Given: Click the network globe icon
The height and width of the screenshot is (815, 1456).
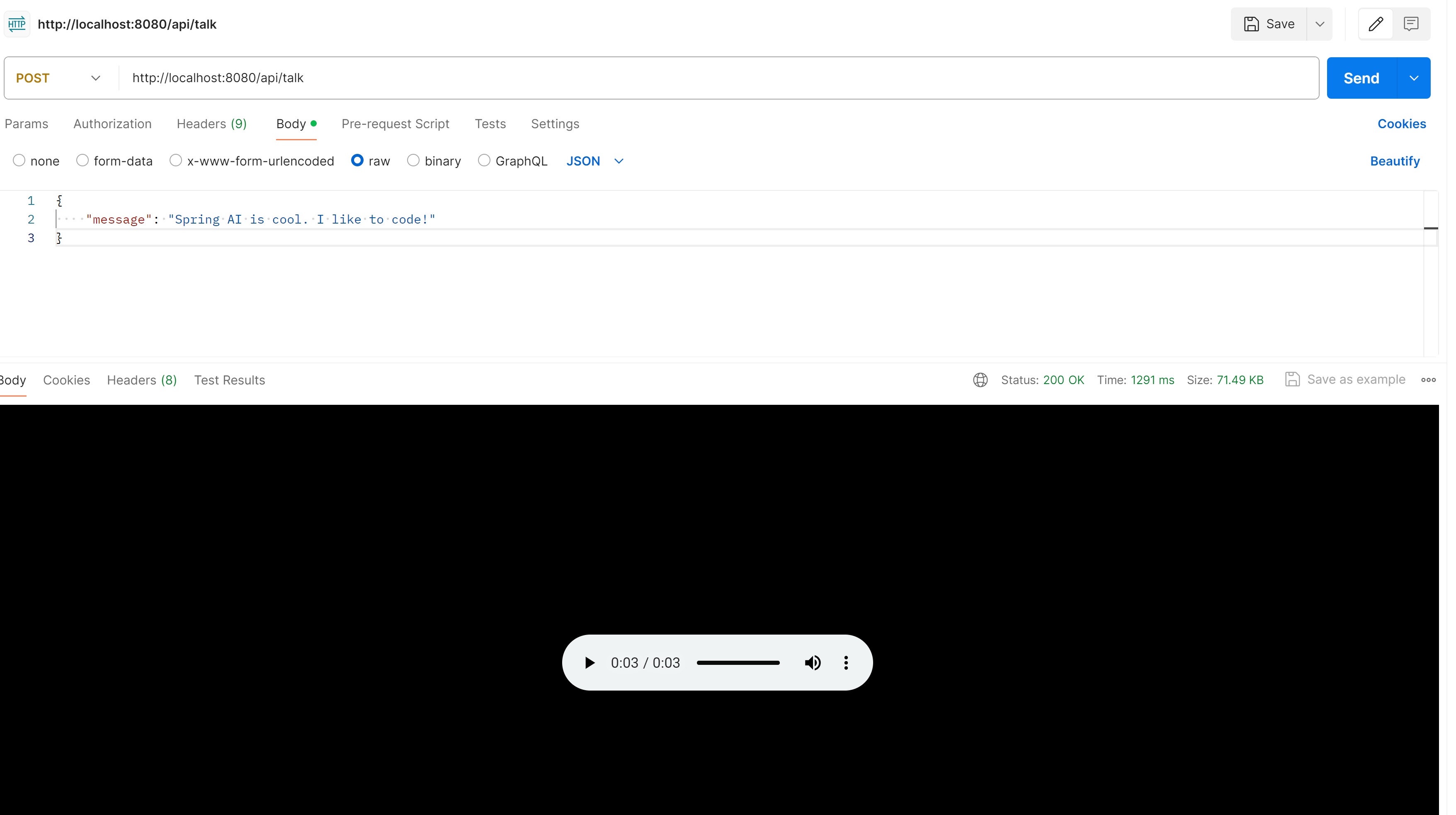Looking at the screenshot, I should (x=980, y=380).
